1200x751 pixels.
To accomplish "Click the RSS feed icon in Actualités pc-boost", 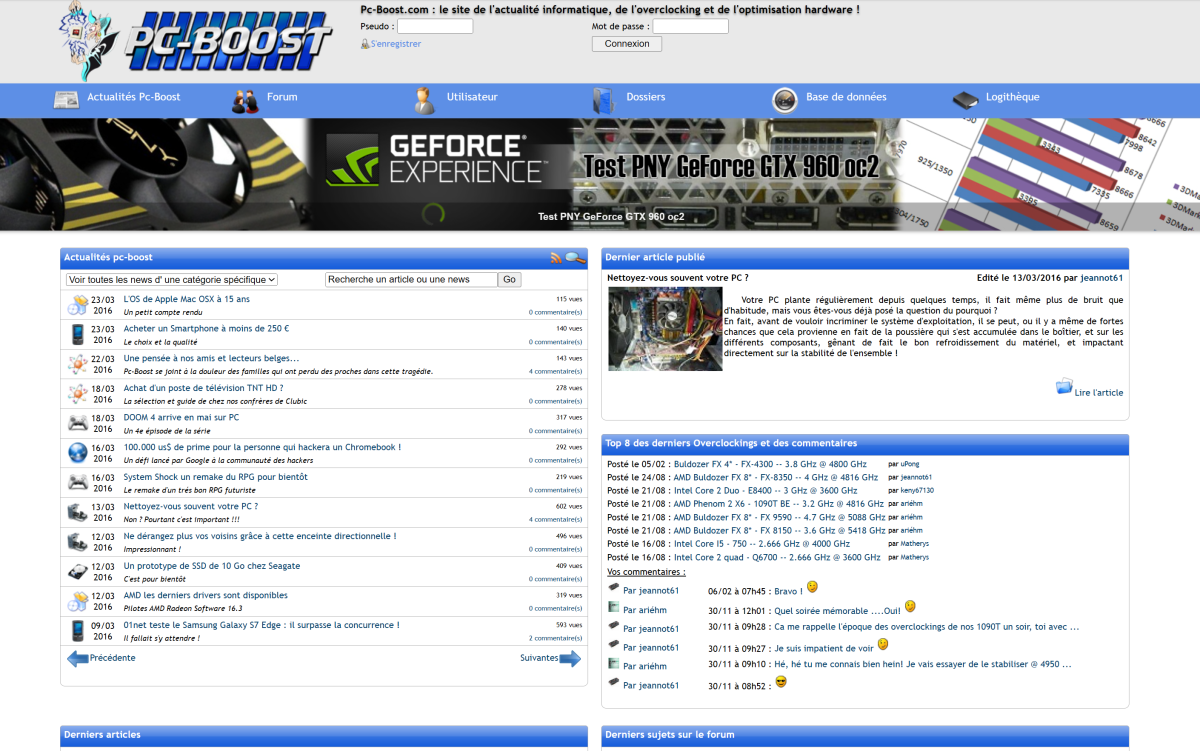I will click(556, 258).
